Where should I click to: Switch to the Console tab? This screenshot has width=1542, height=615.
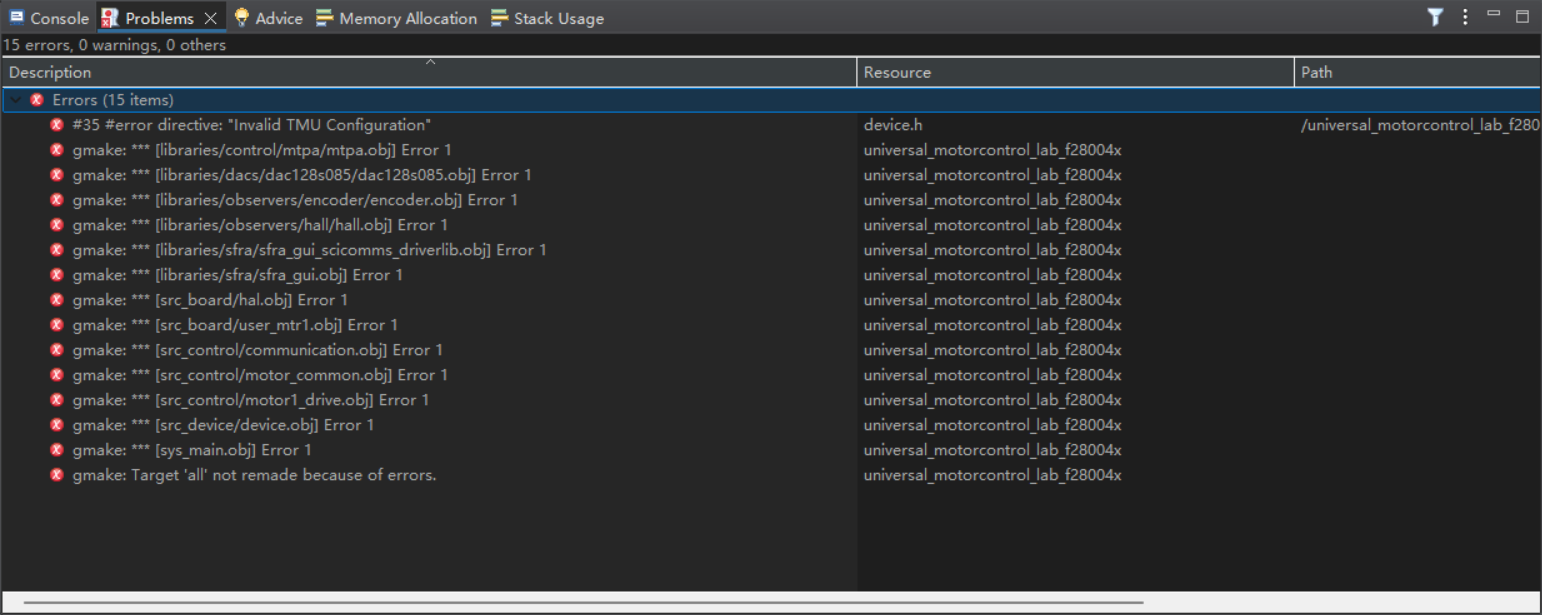(59, 18)
